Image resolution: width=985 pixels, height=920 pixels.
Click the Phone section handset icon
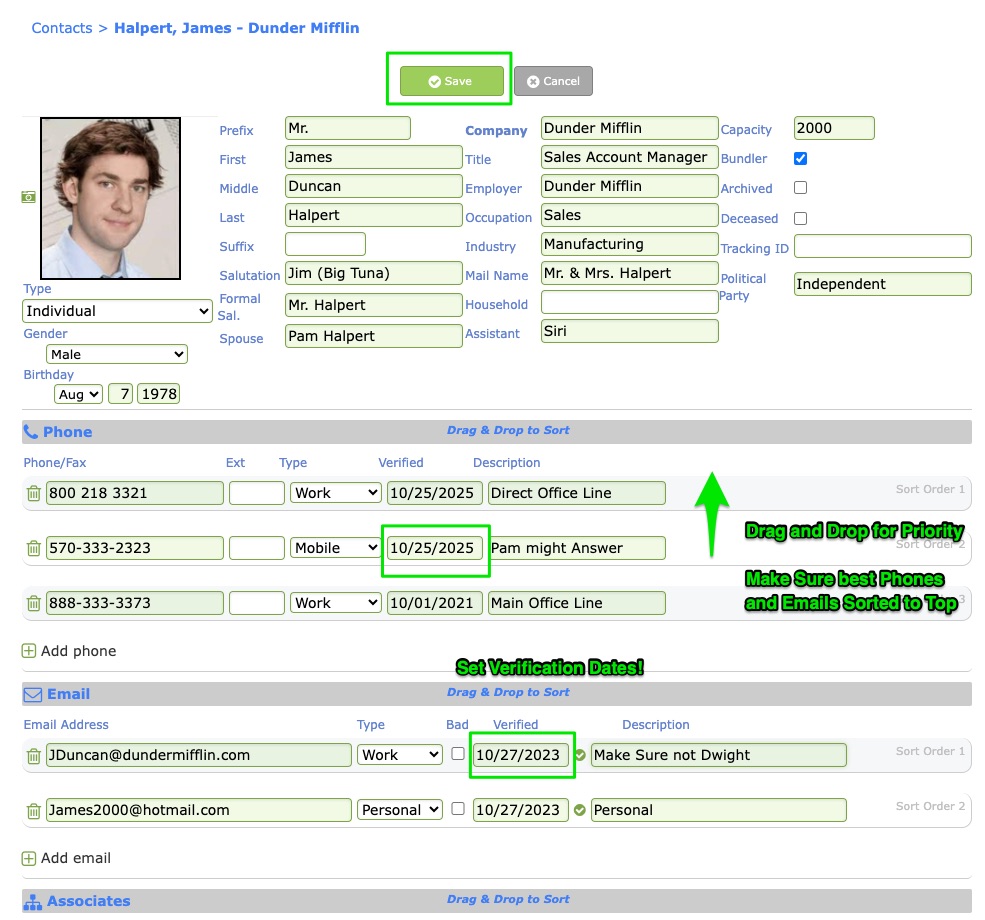click(31, 432)
